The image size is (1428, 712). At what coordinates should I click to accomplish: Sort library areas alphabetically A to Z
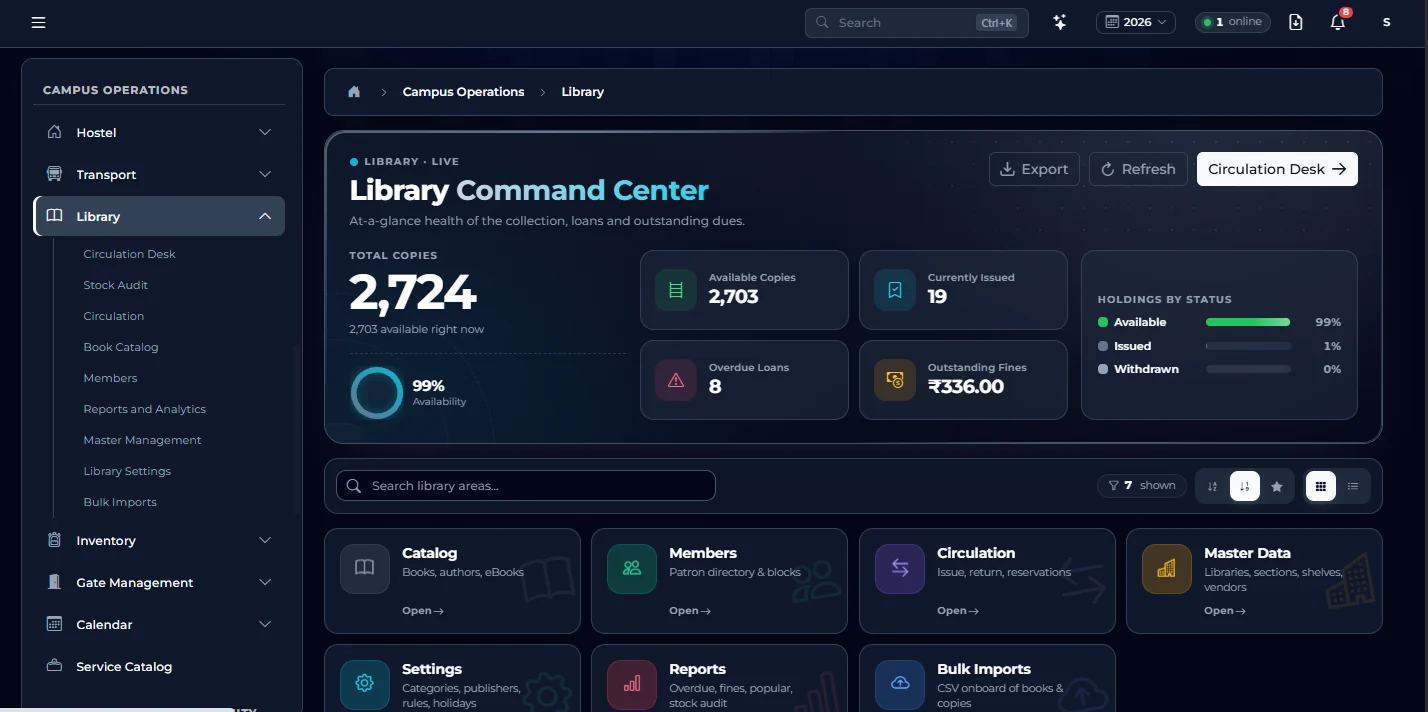[x=1213, y=486]
